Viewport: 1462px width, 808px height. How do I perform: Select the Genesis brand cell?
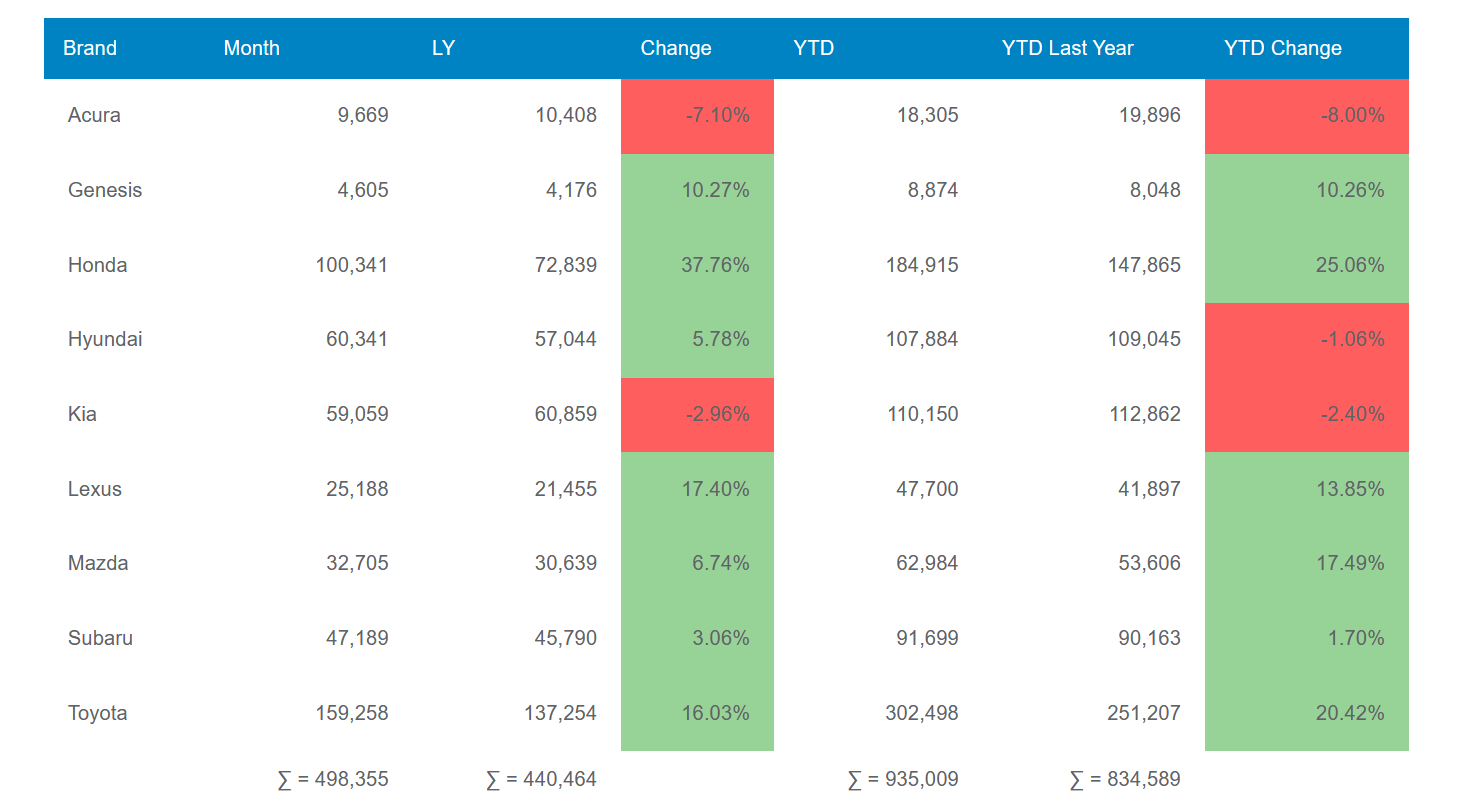(x=105, y=190)
